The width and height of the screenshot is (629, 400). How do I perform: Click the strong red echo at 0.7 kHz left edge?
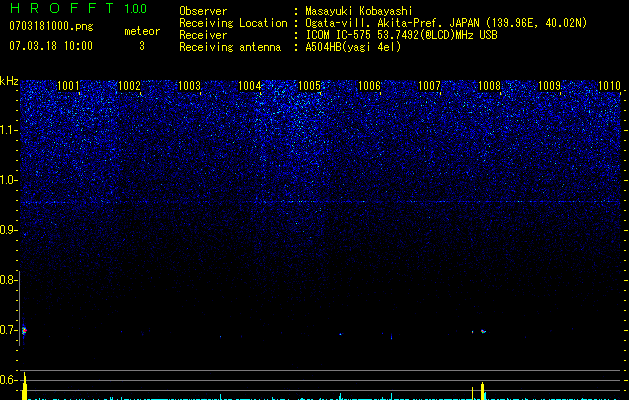pyautogui.click(x=24, y=331)
